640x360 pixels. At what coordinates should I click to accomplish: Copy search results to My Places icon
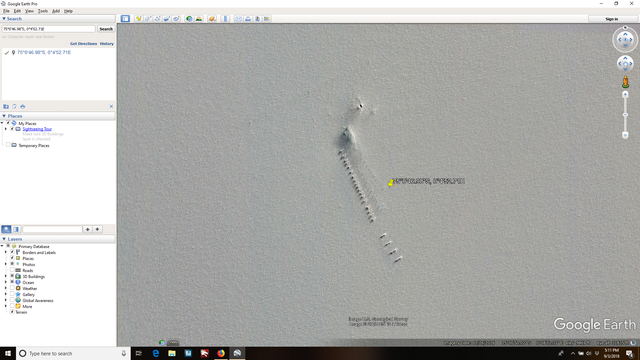(x=6, y=107)
